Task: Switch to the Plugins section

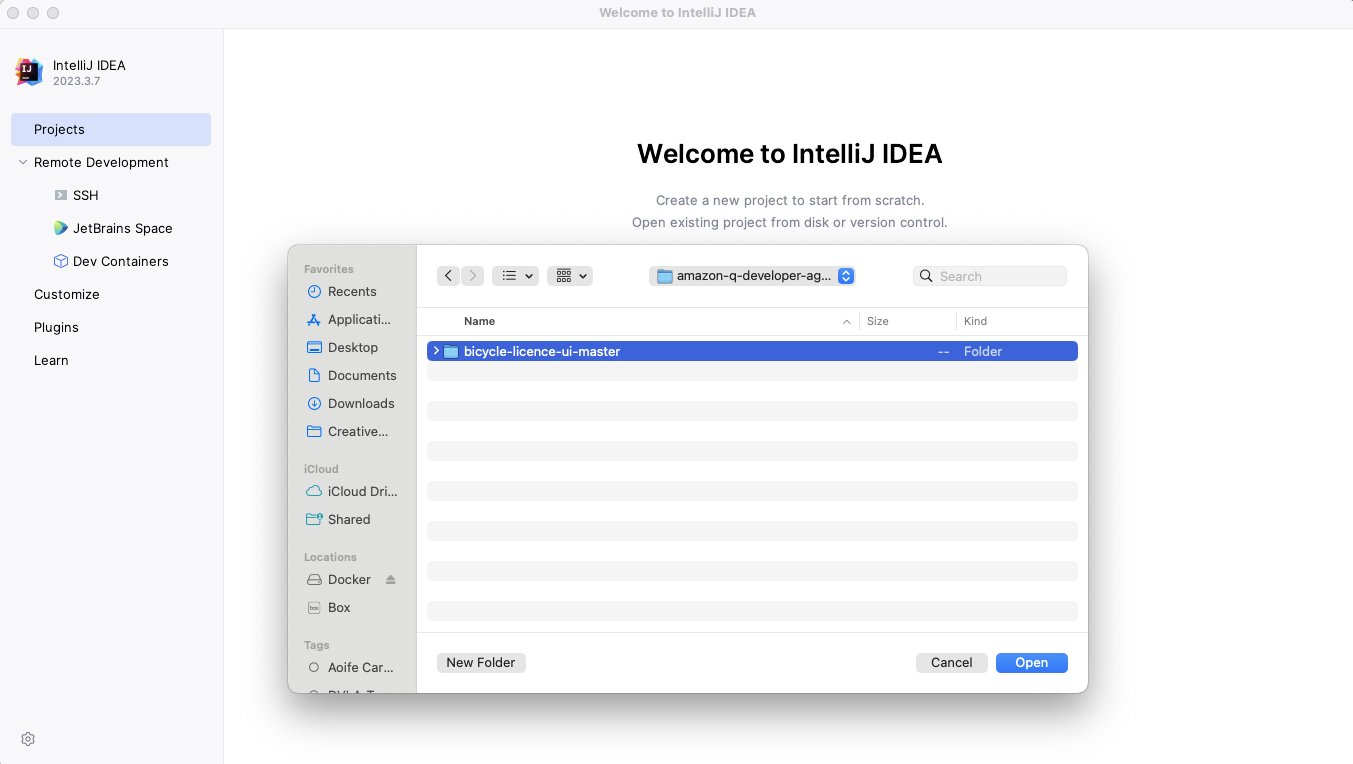Action: click(55, 327)
